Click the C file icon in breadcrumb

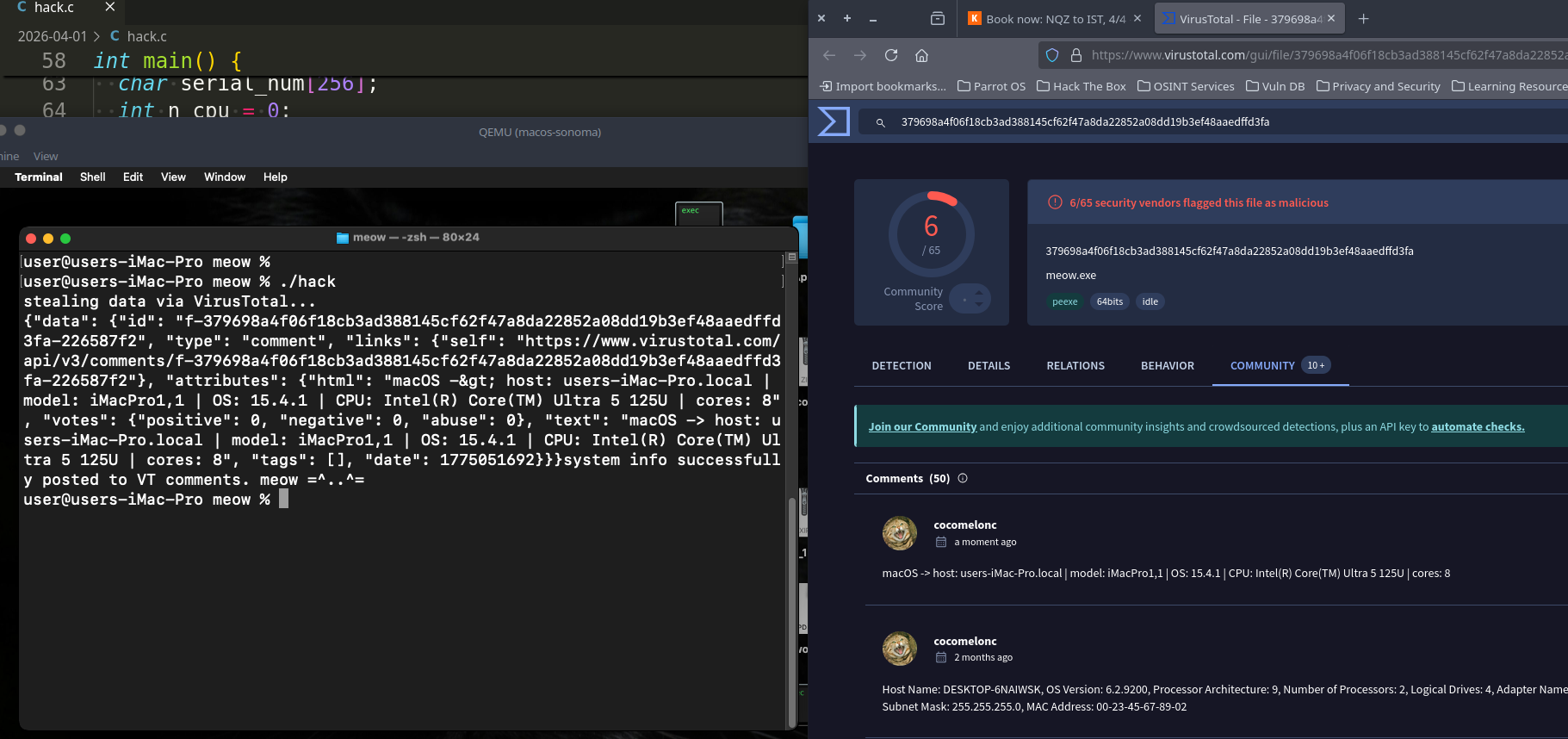tap(115, 36)
